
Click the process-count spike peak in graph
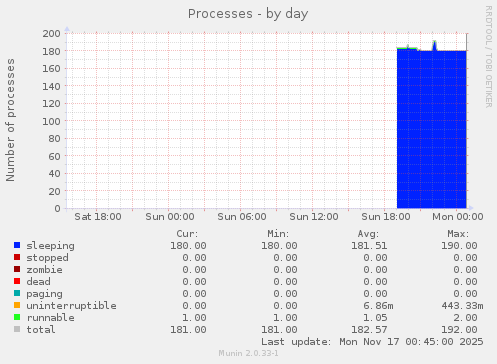[434, 42]
